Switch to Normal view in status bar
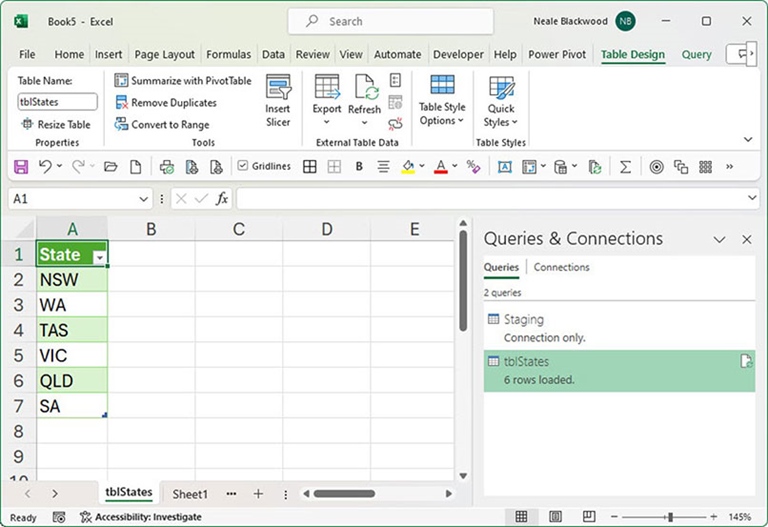768x527 pixels. point(521,516)
